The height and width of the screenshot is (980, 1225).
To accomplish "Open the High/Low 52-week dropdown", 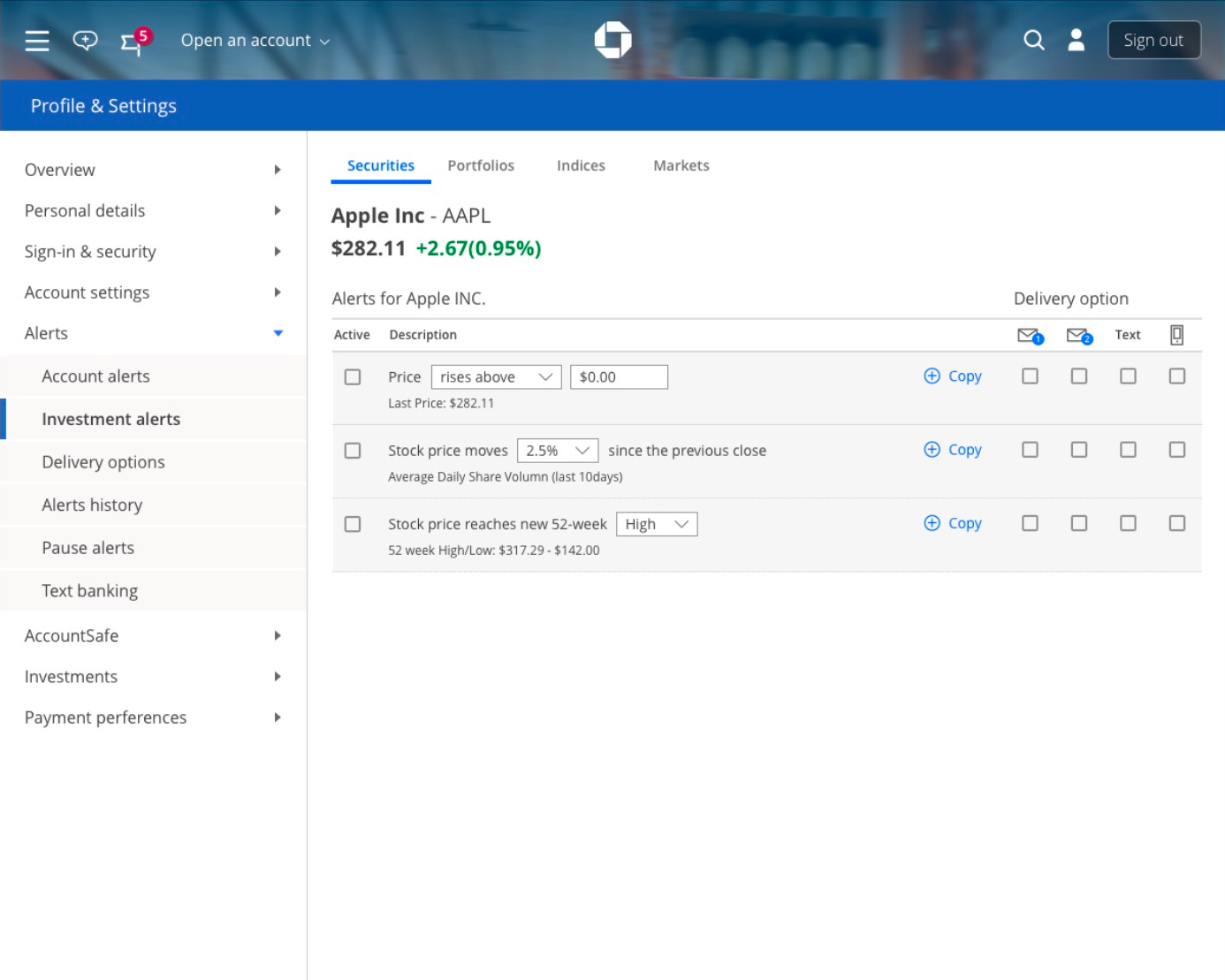I will [657, 524].
